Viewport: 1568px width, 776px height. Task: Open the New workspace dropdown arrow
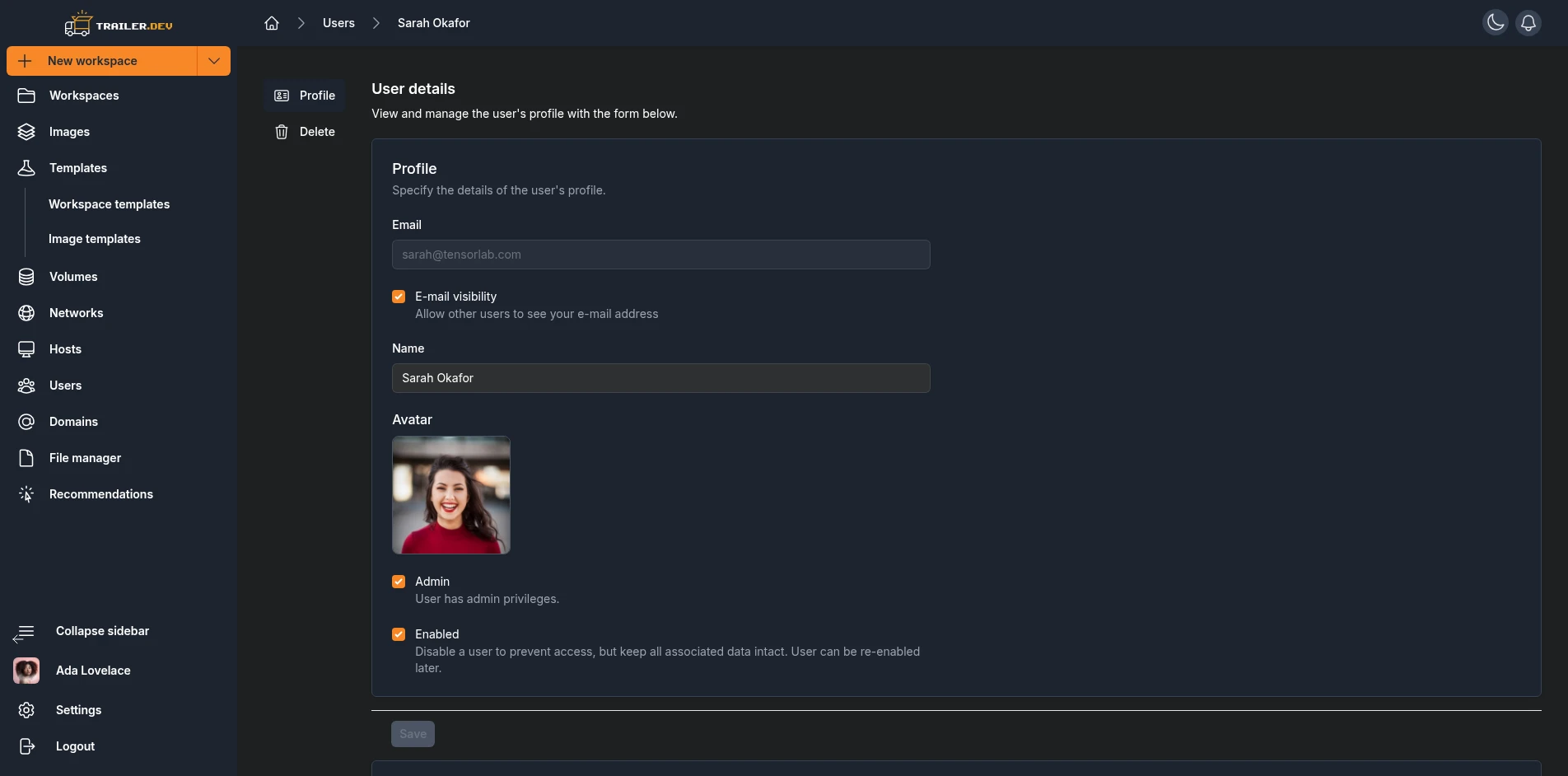[x=214, y=61]
